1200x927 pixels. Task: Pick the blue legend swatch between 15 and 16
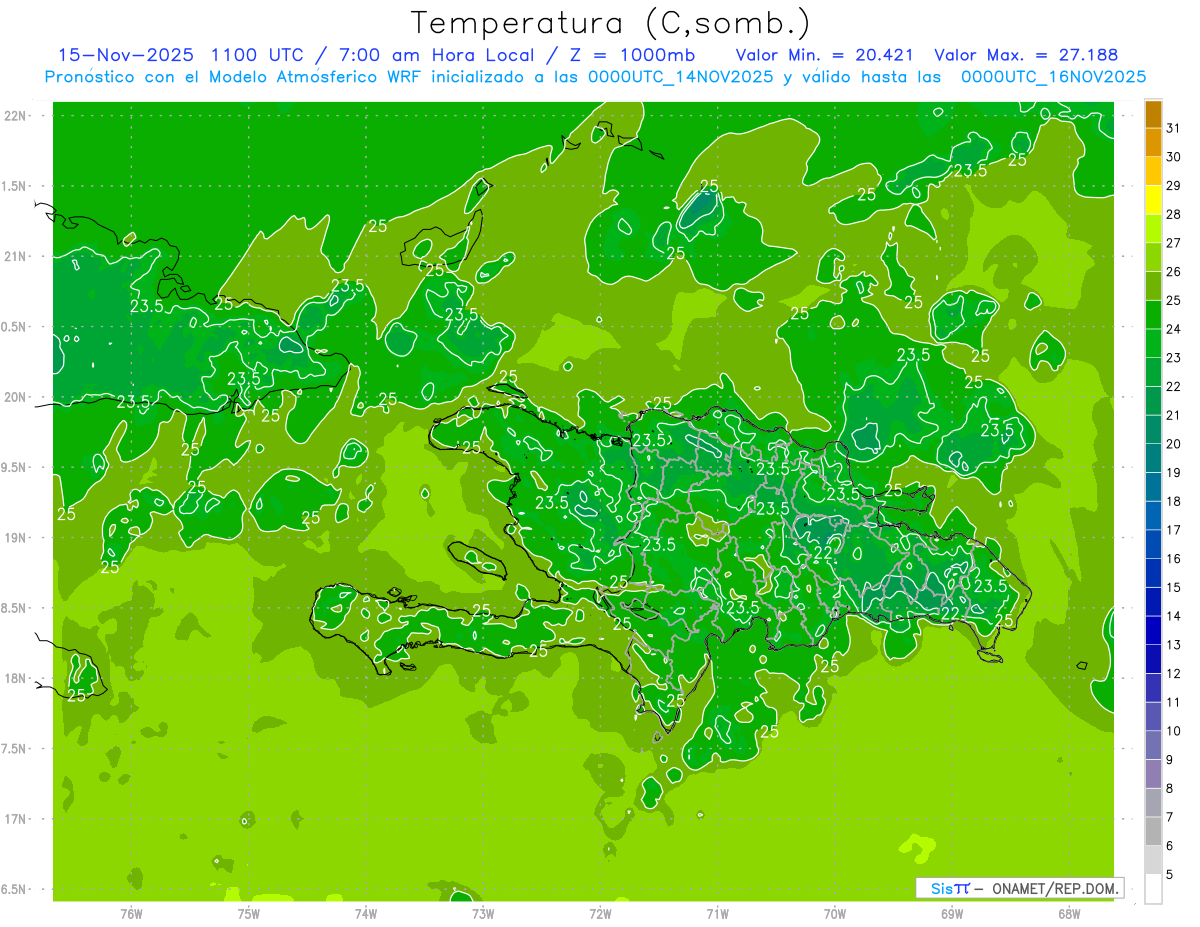1153,574
